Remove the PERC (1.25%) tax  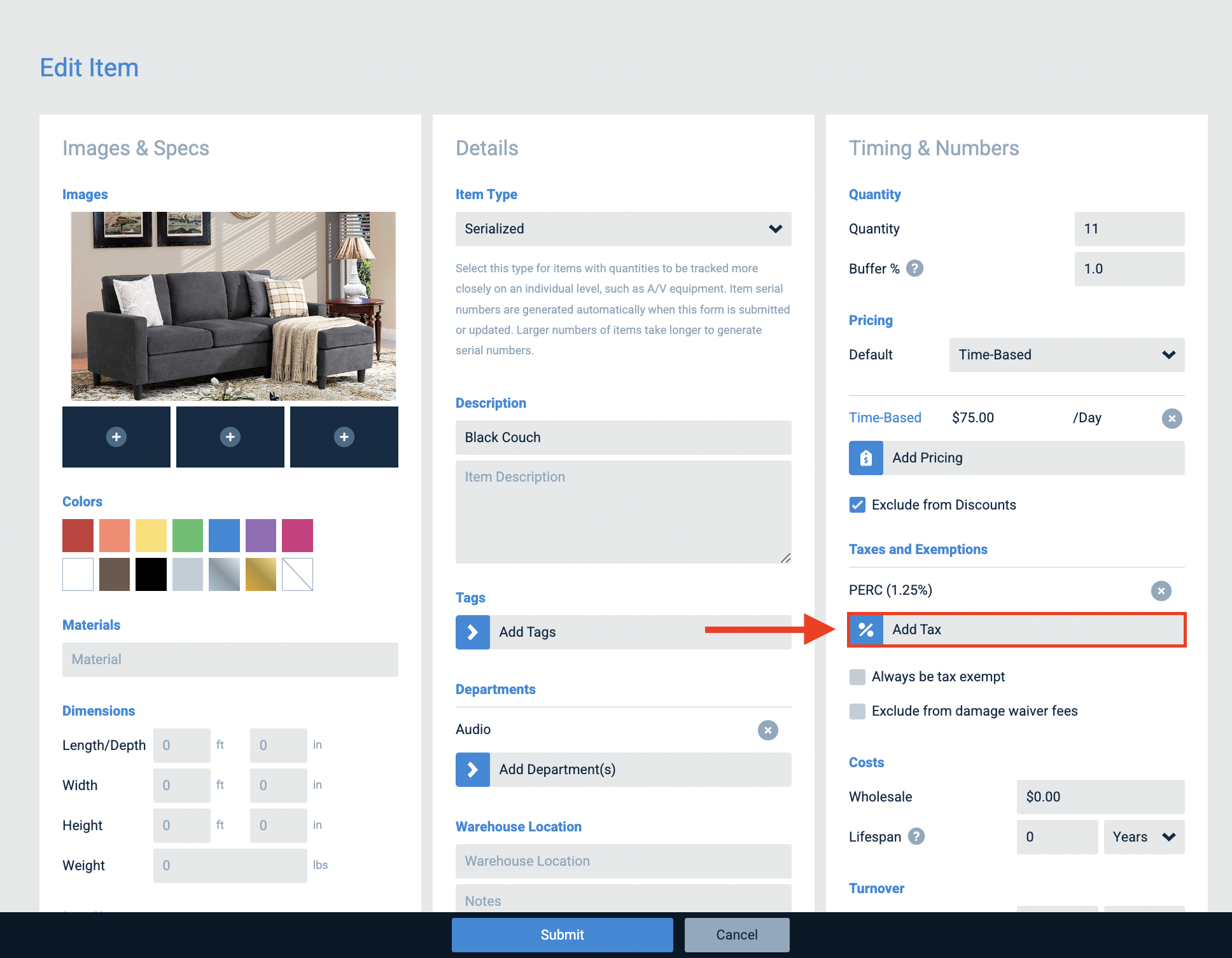pyautogui.click(x=1161, y=590)
